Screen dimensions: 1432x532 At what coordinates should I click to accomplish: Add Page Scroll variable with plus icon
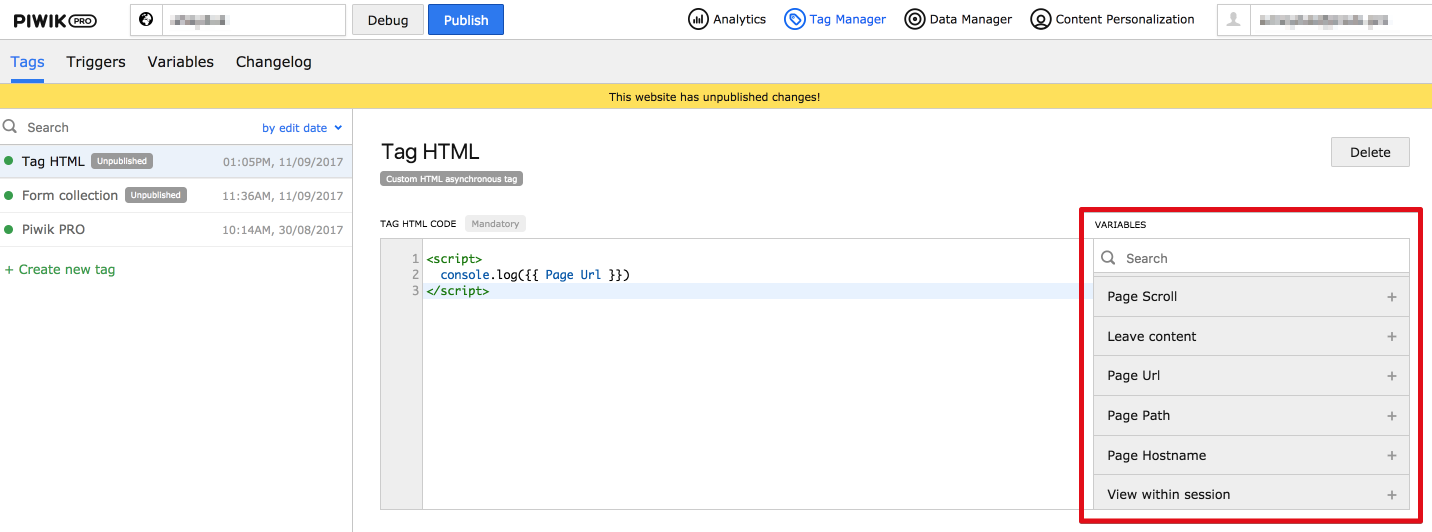[x=1391, y=297]
